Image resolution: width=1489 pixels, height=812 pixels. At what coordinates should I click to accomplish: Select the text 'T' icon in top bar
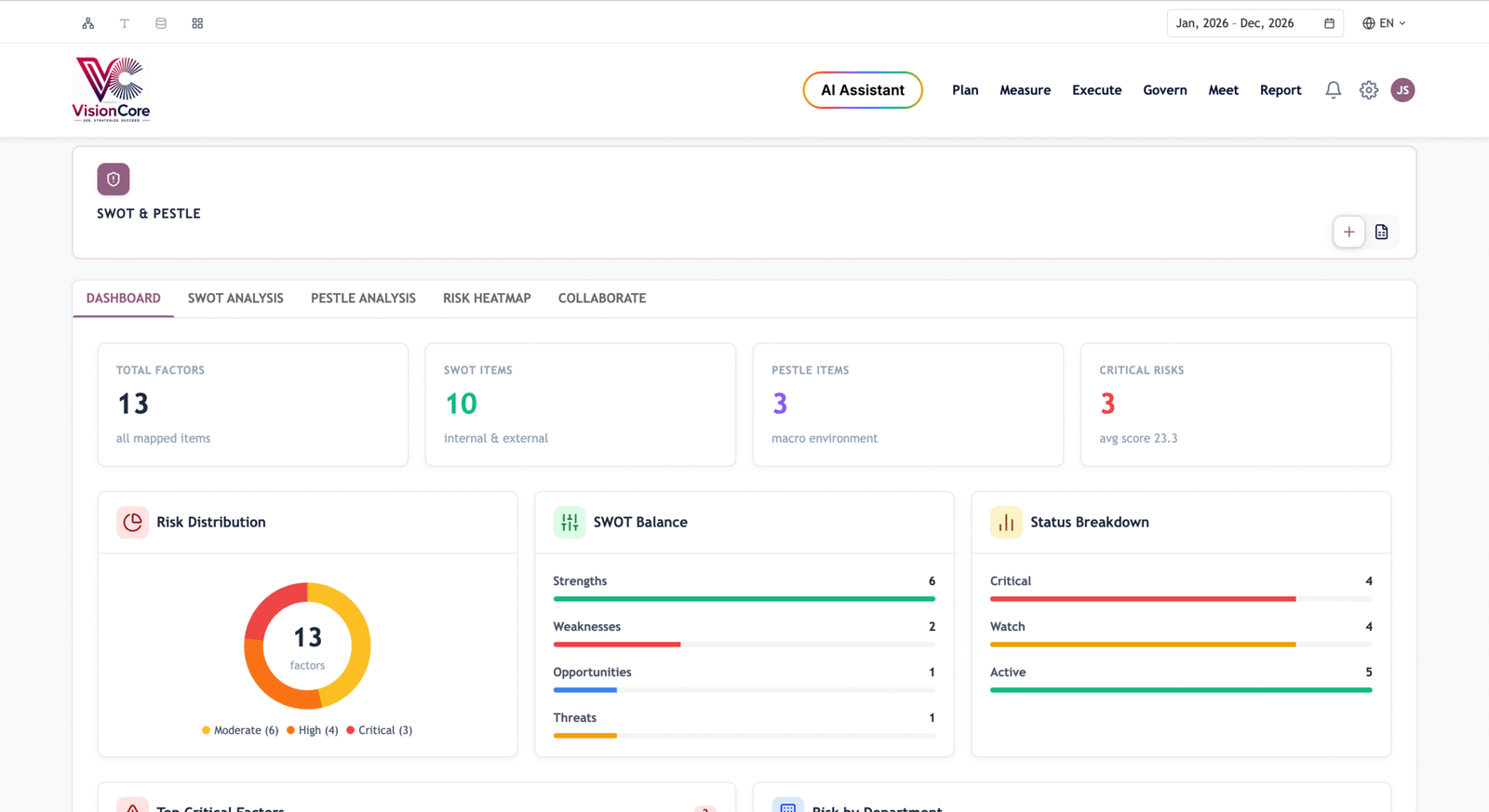125,23
